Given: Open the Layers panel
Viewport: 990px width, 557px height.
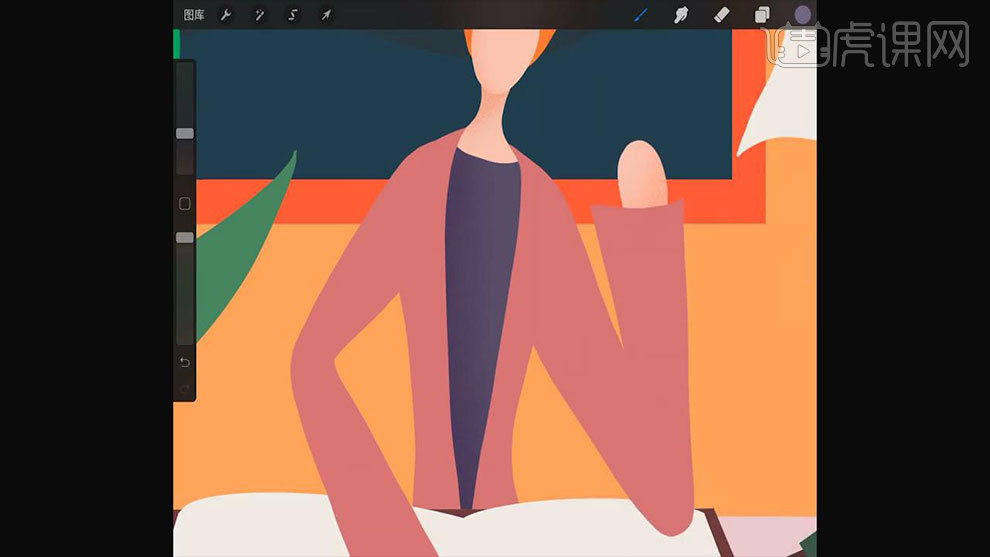Looking at the screenshot, I should 762,15.
